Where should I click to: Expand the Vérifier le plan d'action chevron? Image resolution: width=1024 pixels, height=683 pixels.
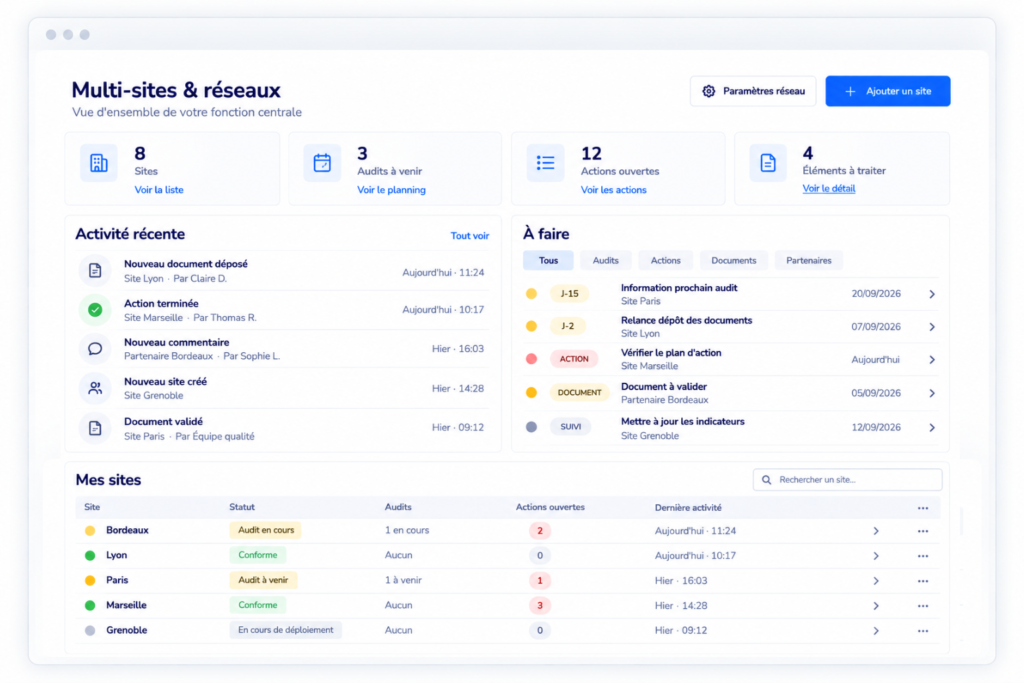pyautogui.click(x=932, y=360)
